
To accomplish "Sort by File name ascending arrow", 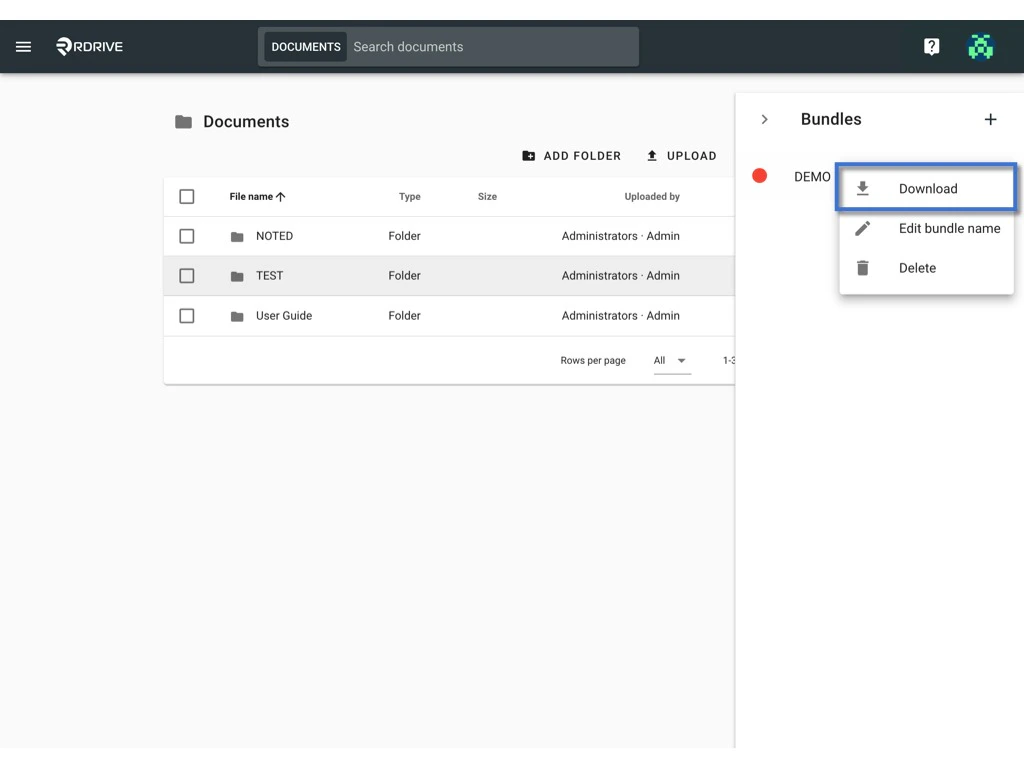I will tap(280, 197).
